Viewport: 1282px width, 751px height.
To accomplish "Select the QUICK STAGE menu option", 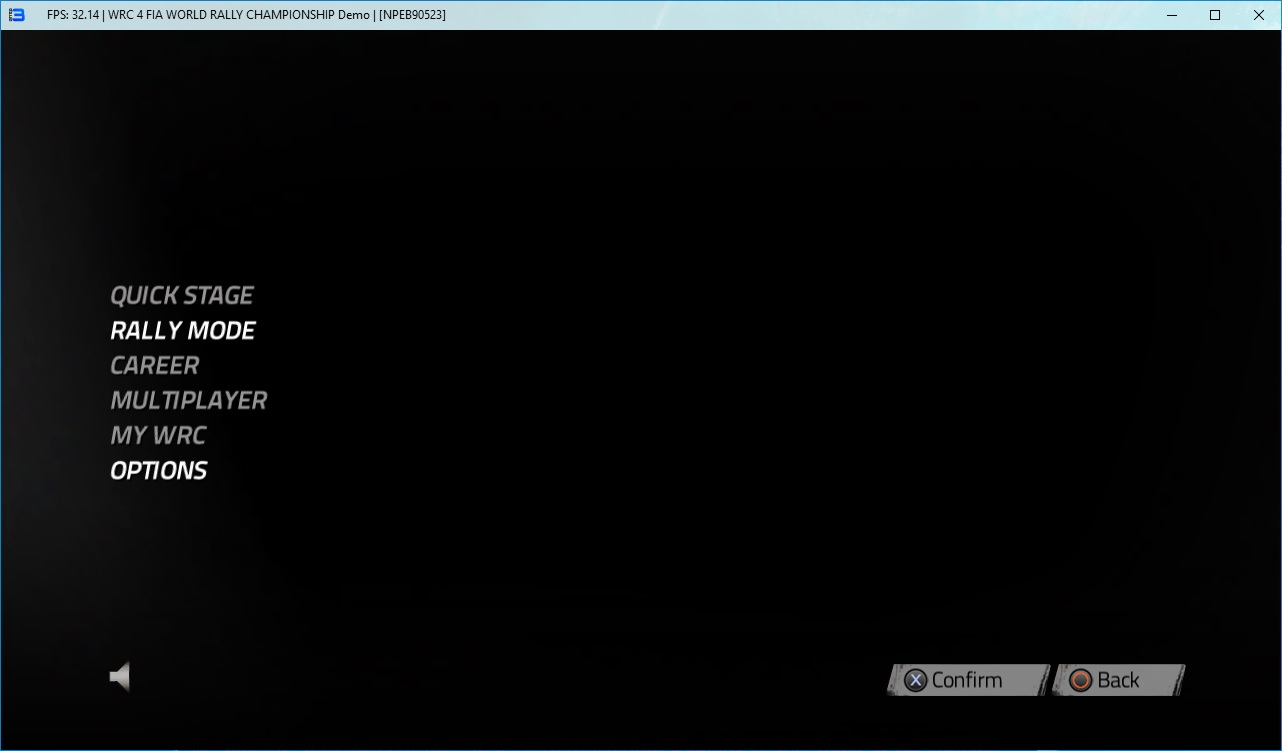I will [x=182, y=295].
